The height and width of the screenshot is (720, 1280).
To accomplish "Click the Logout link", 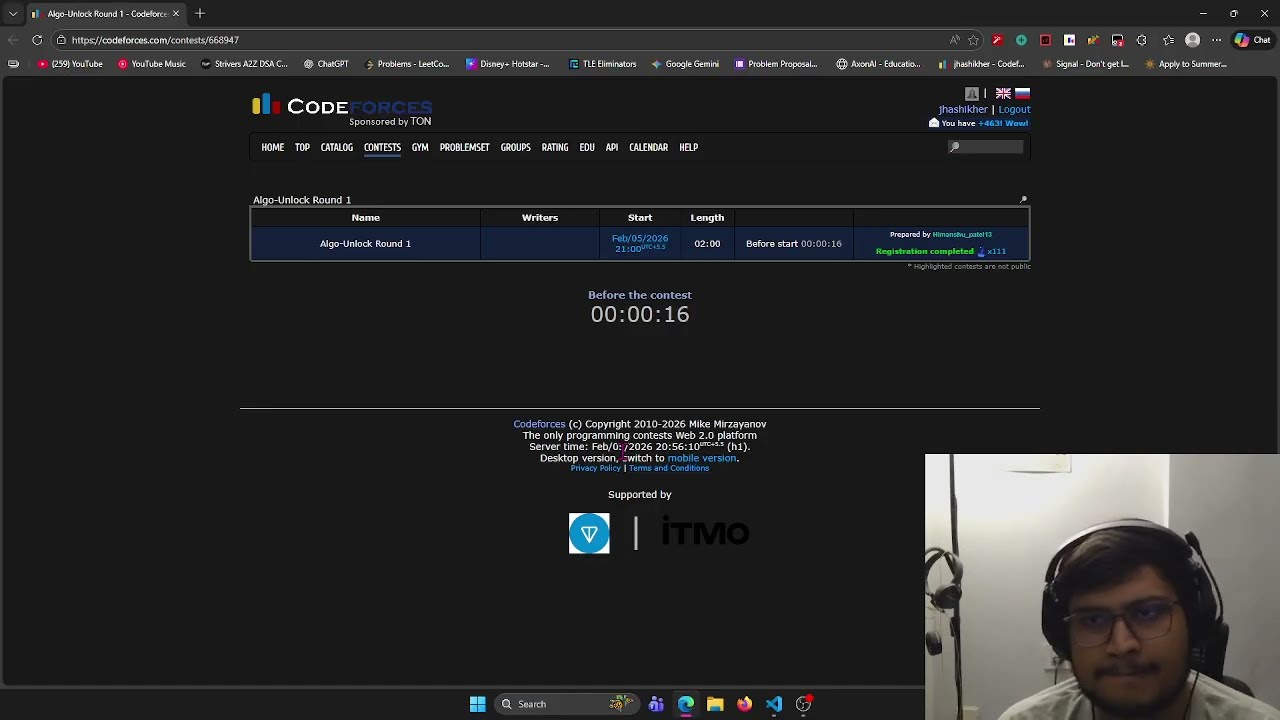I will [1014, 109].
